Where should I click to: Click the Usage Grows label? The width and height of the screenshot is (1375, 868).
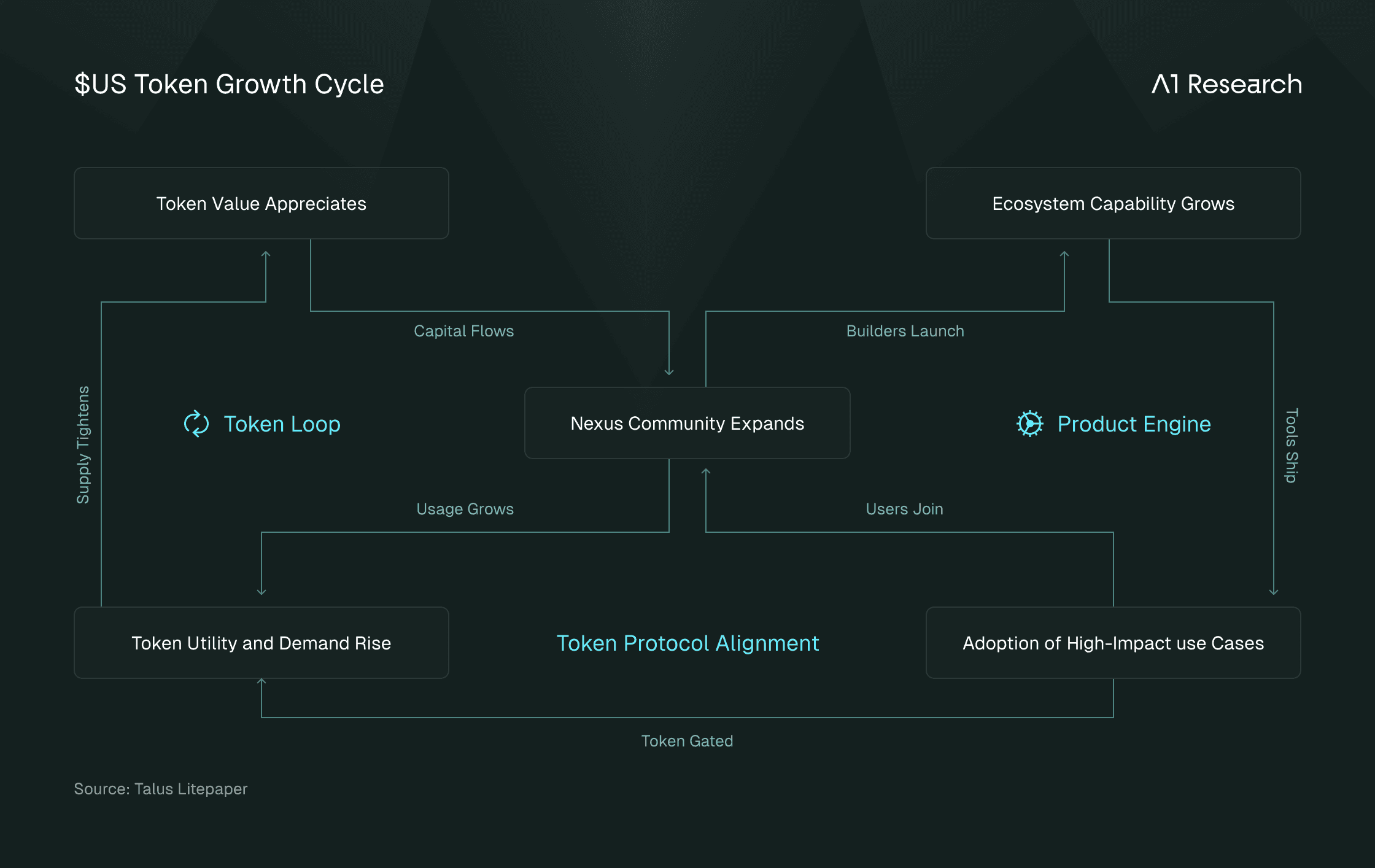point(465,509)
